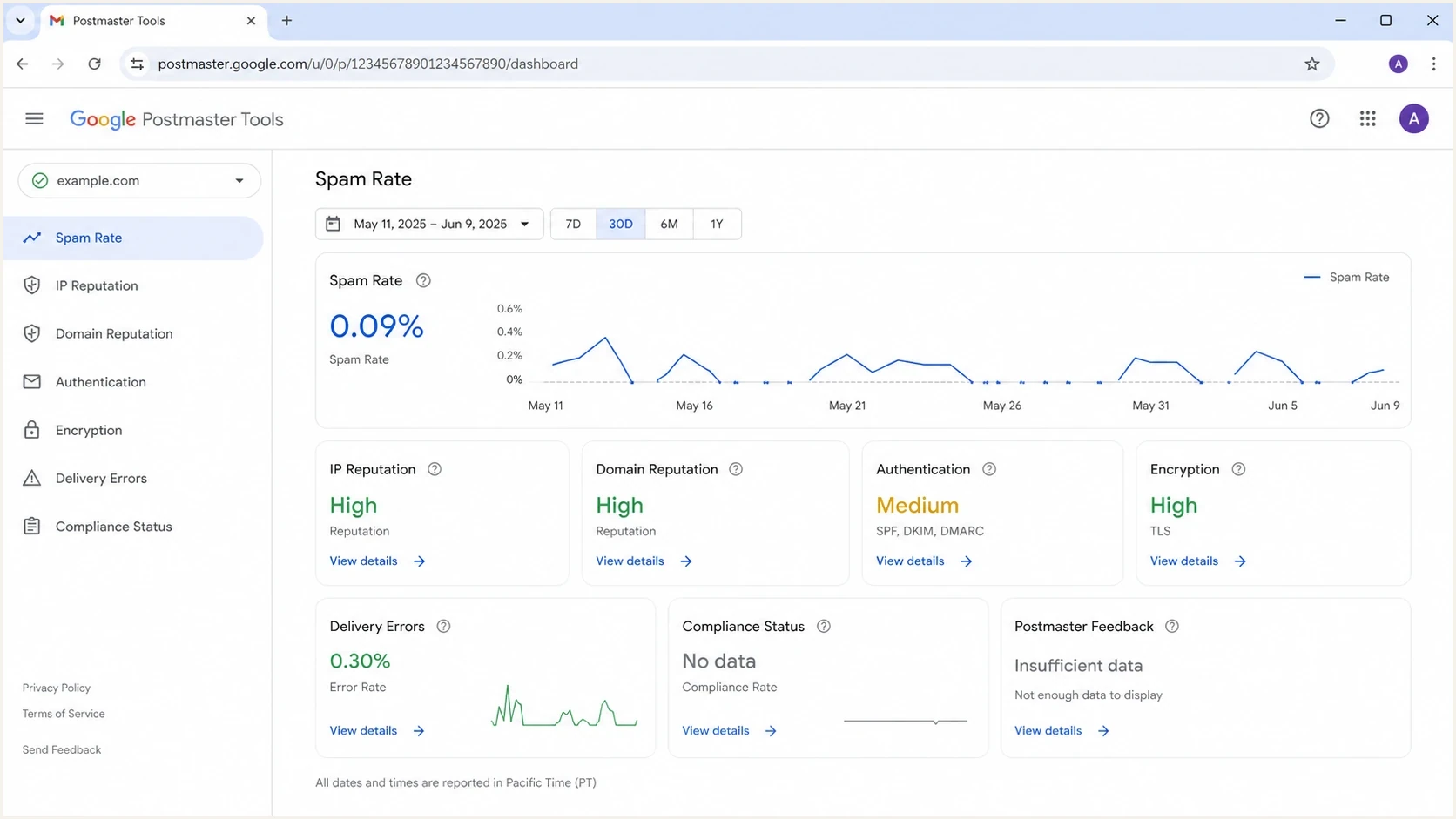Open a new browser tab
This screenshot has height=819, width=1456.
286,20
